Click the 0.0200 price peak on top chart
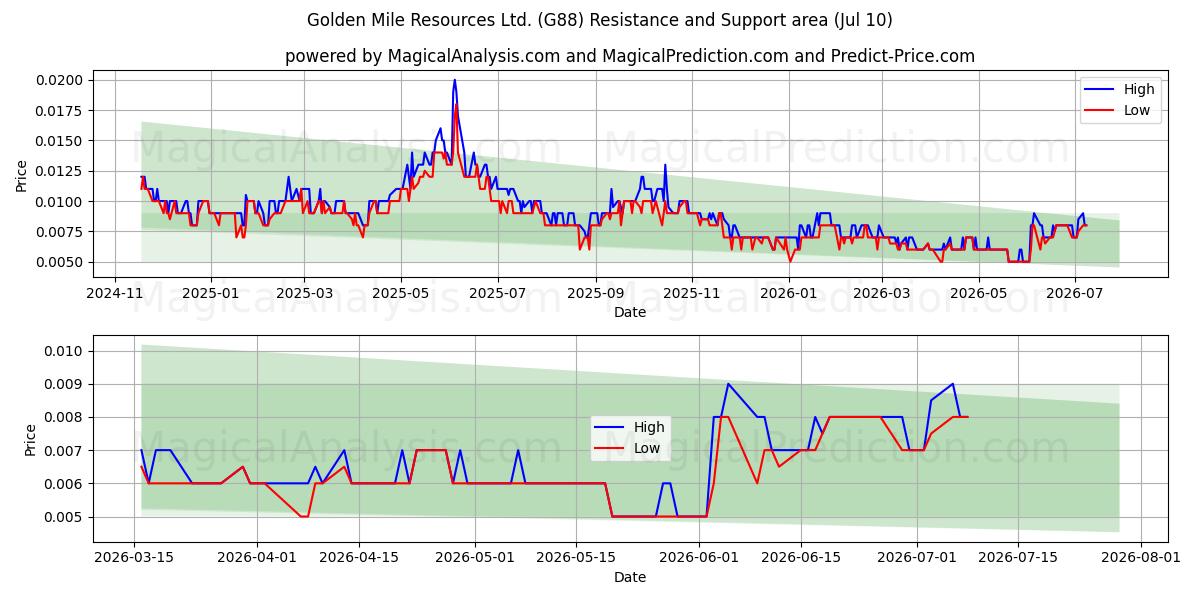This screenshot has width=1200, height=600. 454,81
